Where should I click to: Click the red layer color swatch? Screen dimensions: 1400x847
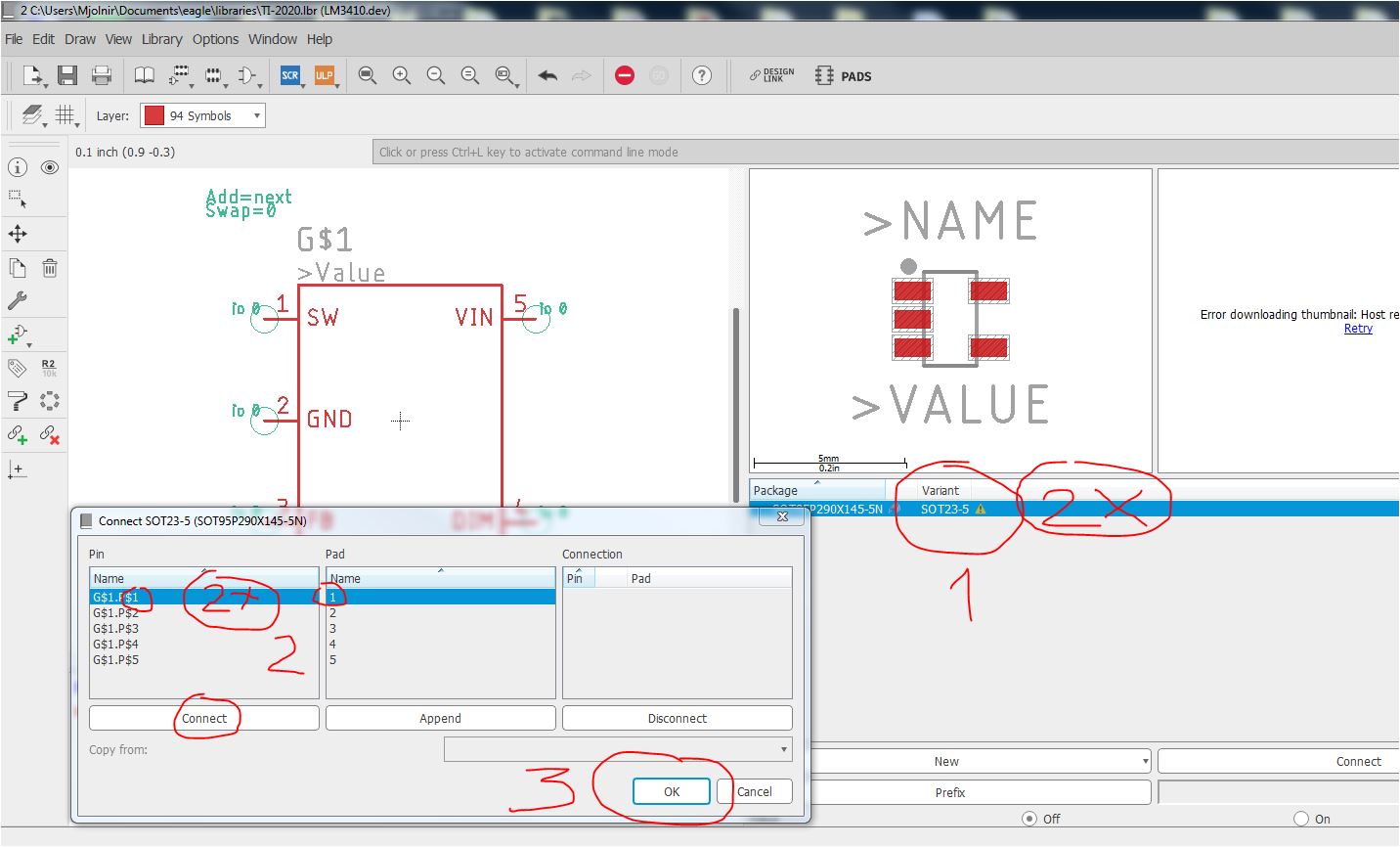(154, 115)
